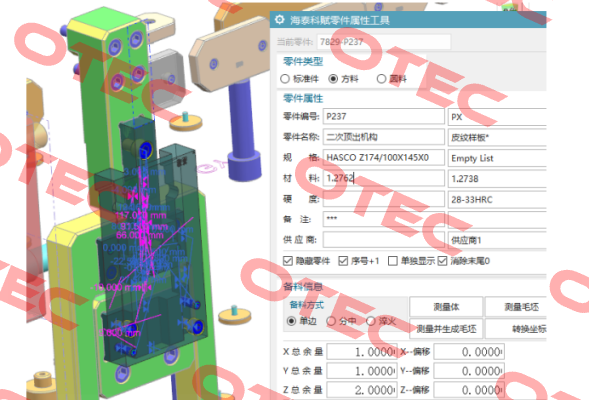589x400 pixels.
Task: Open the 1.2738 material dropdown
Action: point(497,178)
